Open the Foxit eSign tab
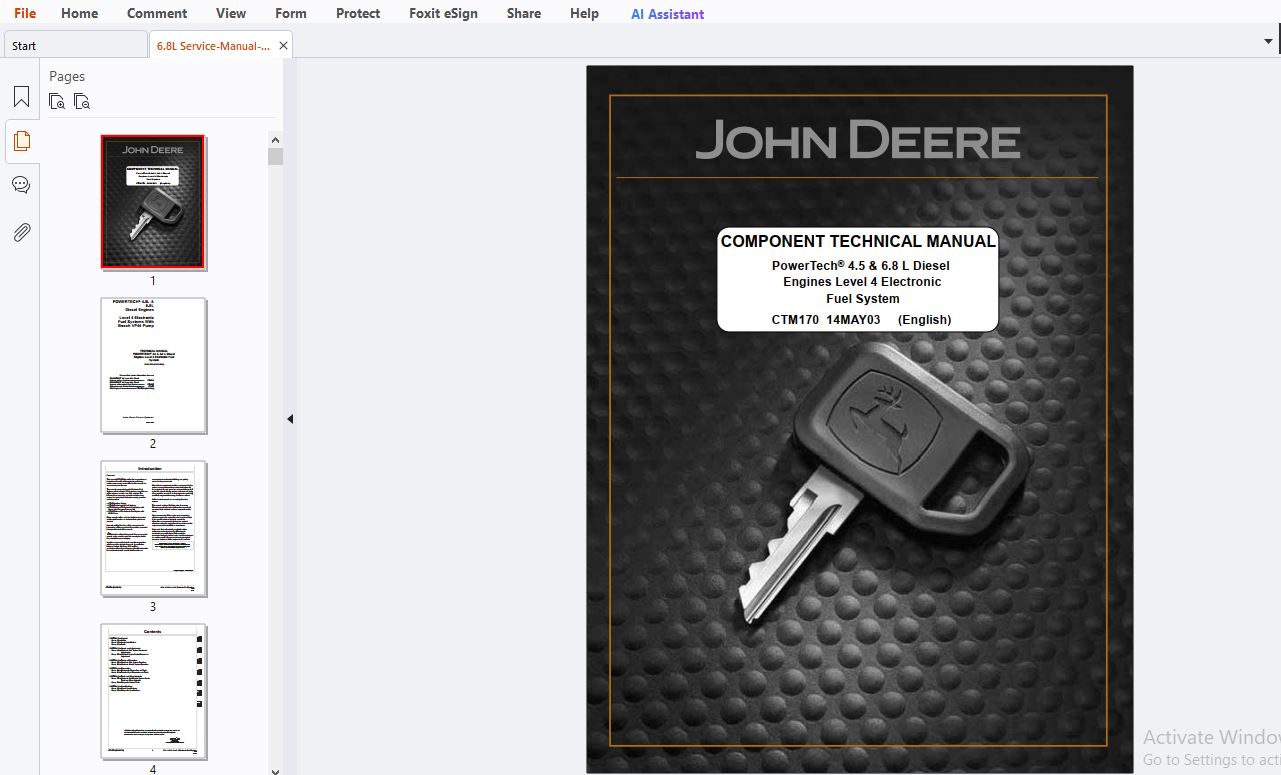1281x775 pixels. click(443, 13)
